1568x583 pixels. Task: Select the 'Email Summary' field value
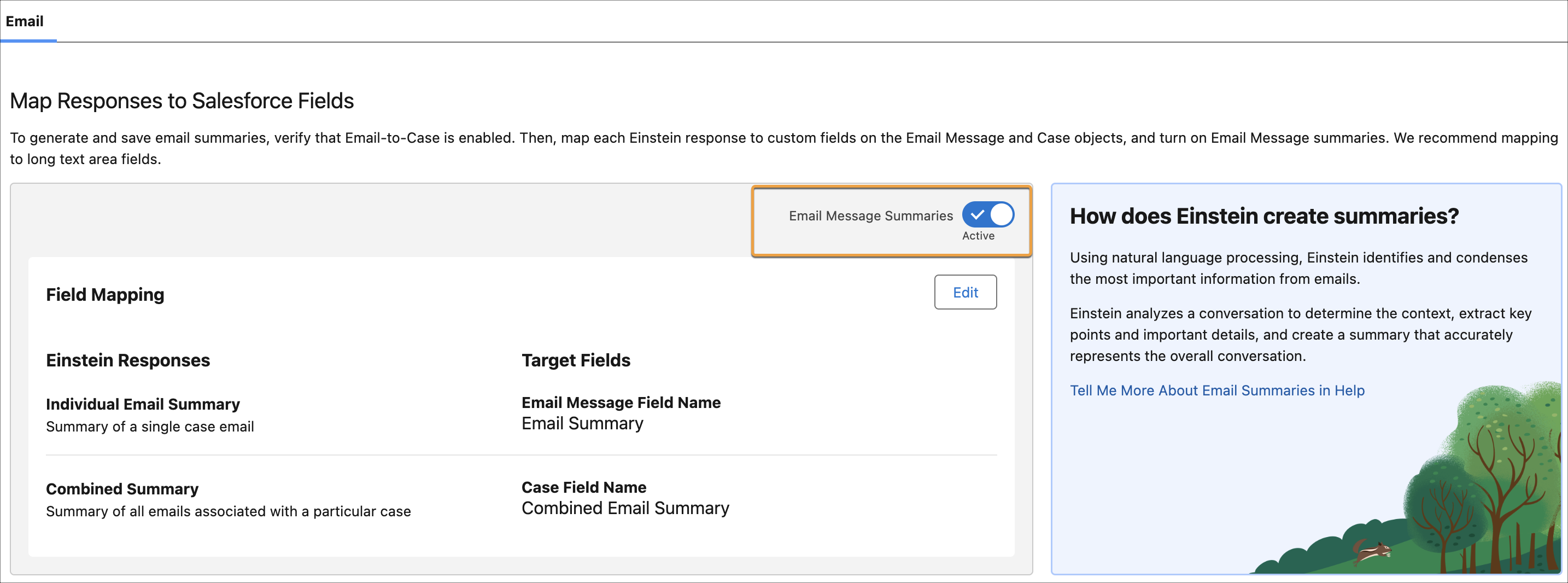pos(582,423)
